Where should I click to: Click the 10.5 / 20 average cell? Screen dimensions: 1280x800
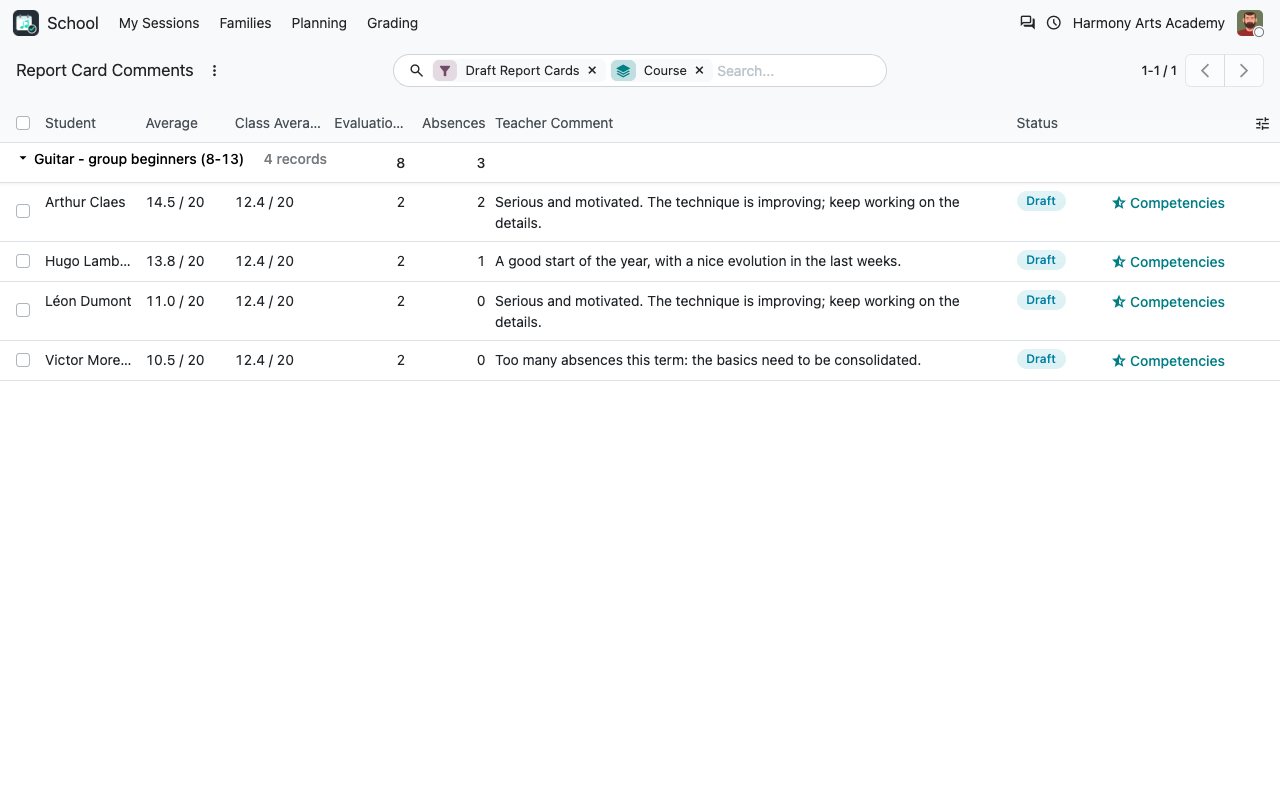(x=175, y=360)
